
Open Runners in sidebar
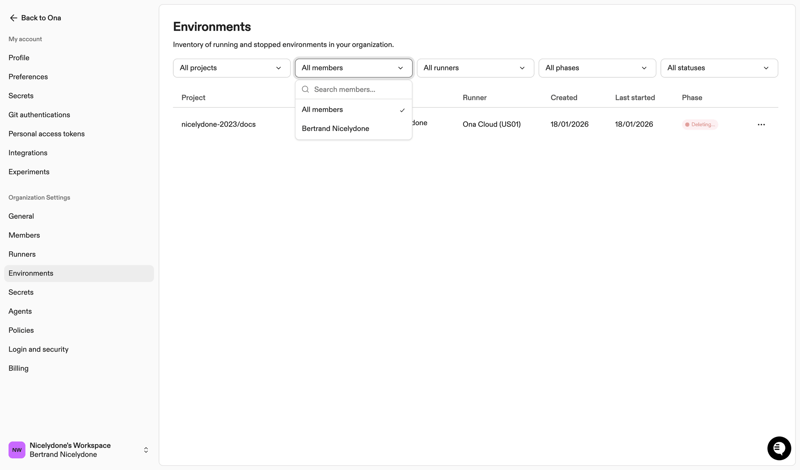coord(79,254)
